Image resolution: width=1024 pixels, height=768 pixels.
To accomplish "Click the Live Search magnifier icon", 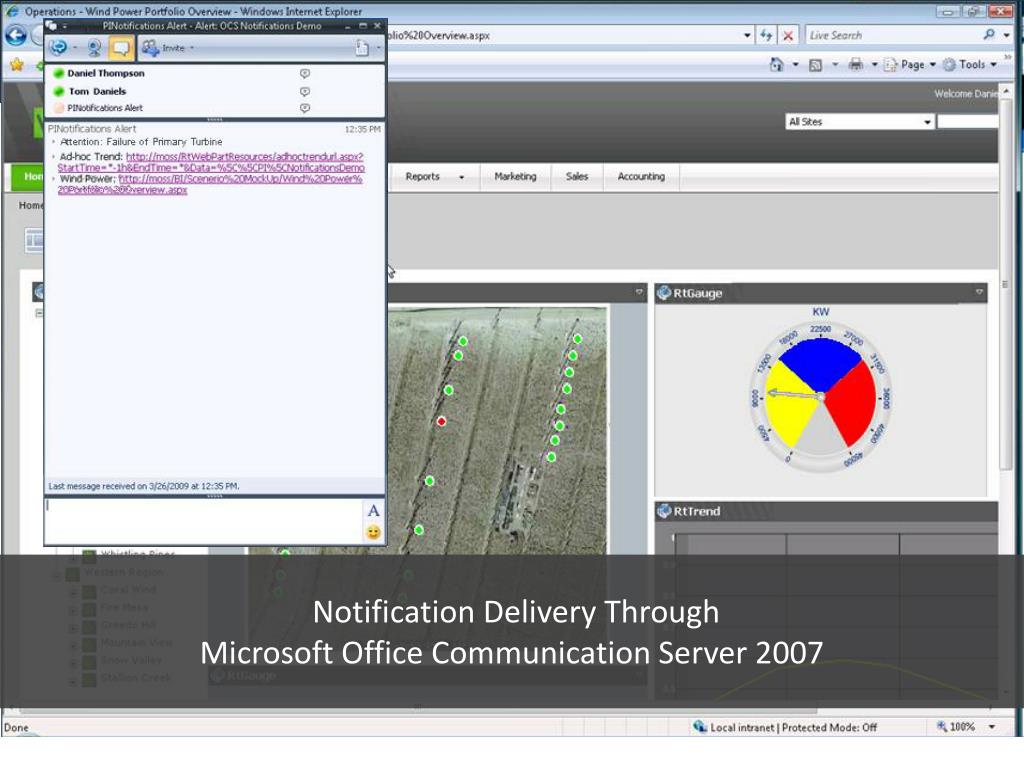I will pos(989,35).
